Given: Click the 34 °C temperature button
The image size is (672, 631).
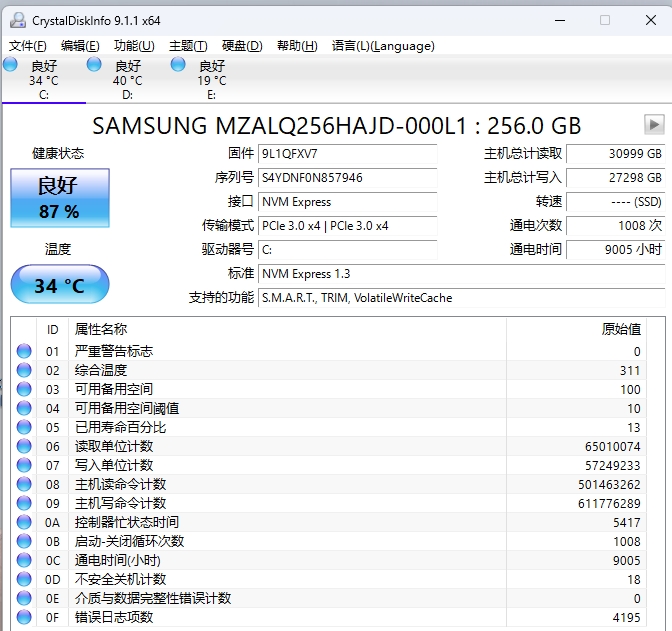Looking at the screenshot, I should click(x=60, y=285).
